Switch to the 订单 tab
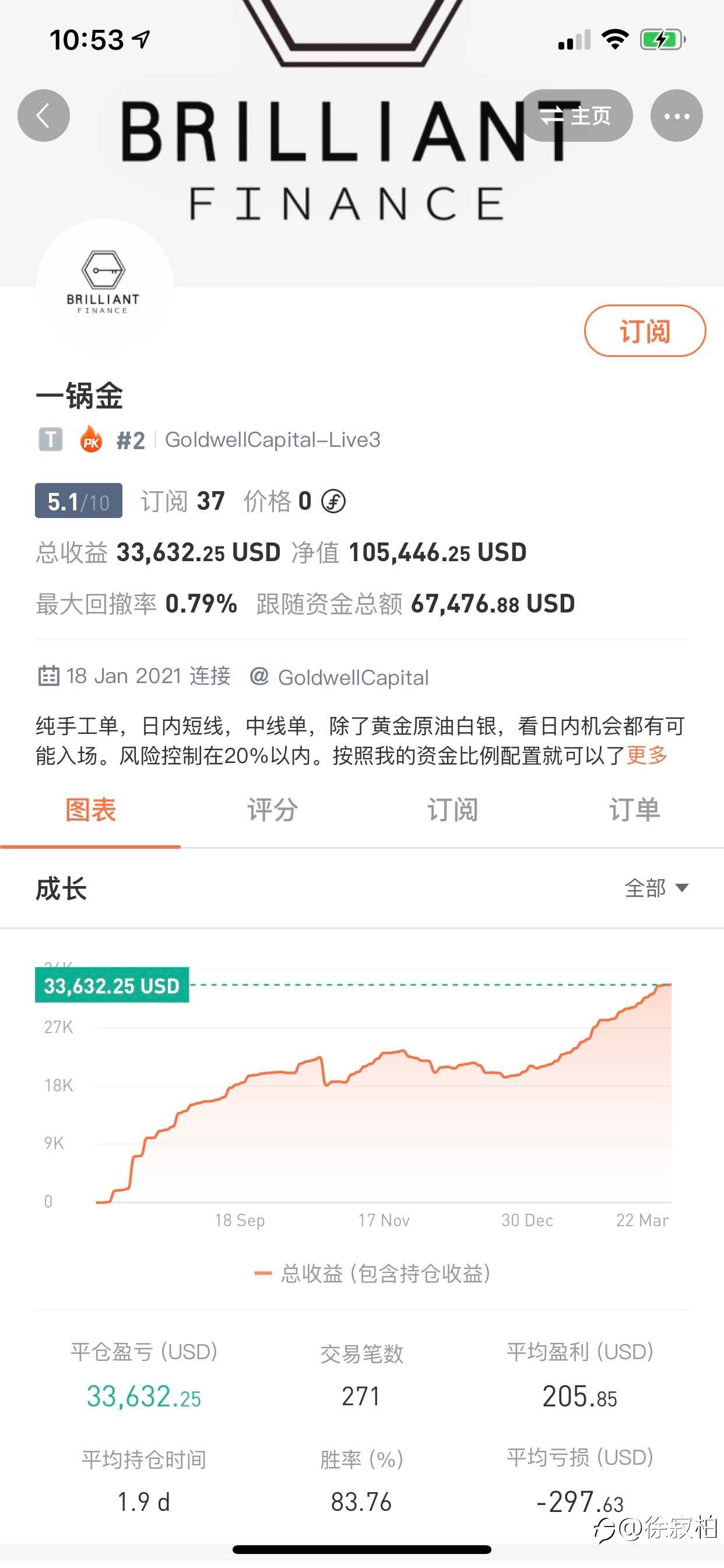This screenshot has width=724, height=1568. [x=634, y=810]
